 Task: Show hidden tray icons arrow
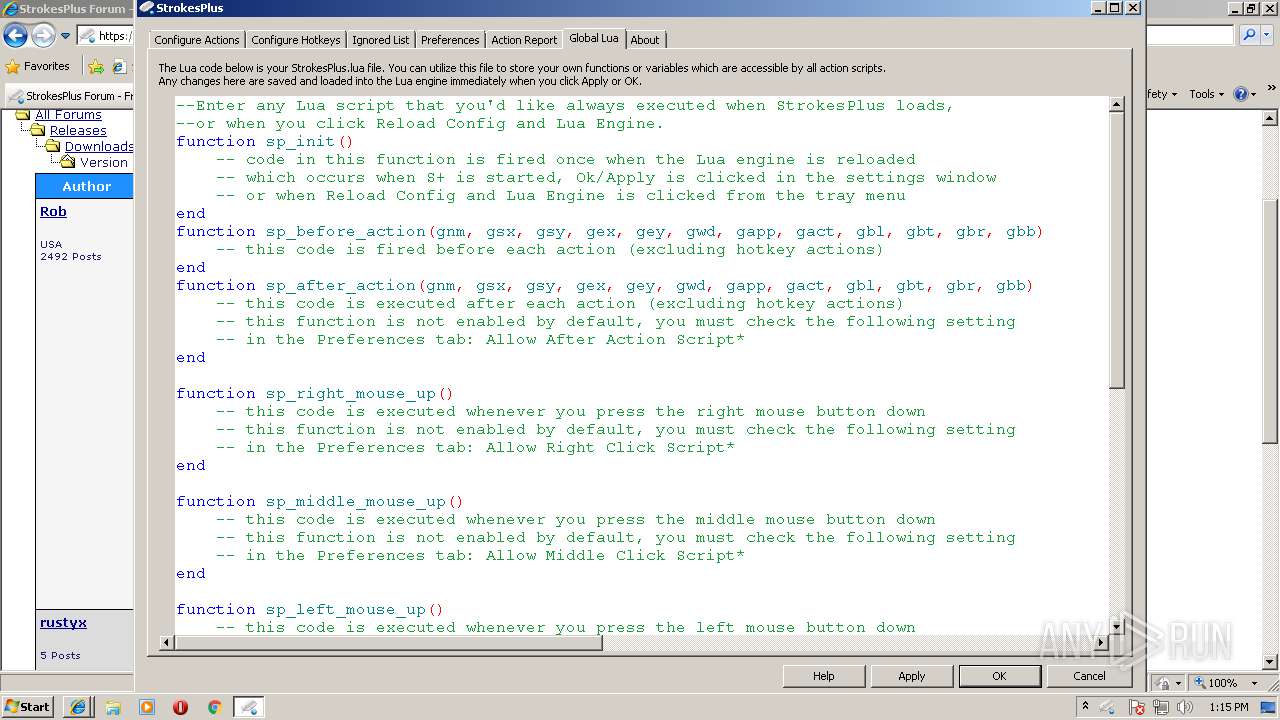[x=1086, y=707]
